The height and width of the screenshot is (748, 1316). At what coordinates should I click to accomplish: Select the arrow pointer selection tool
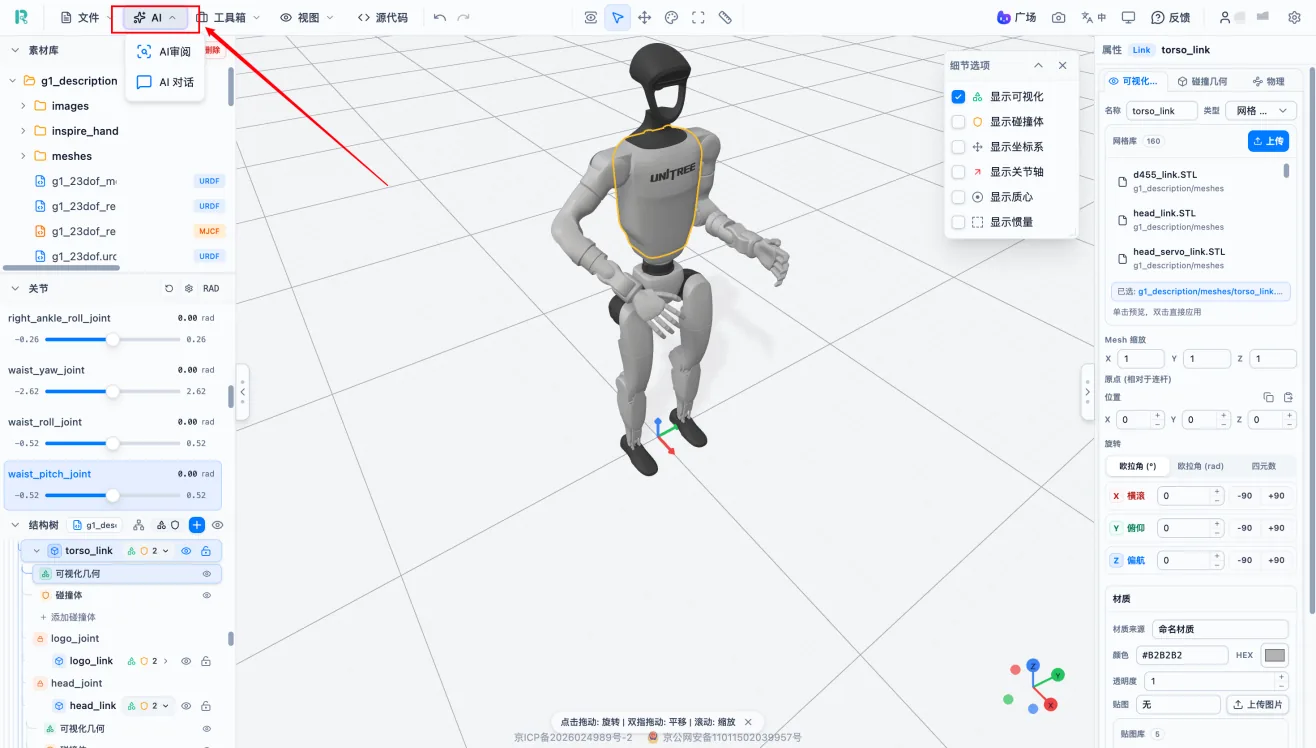coord(618,18)
